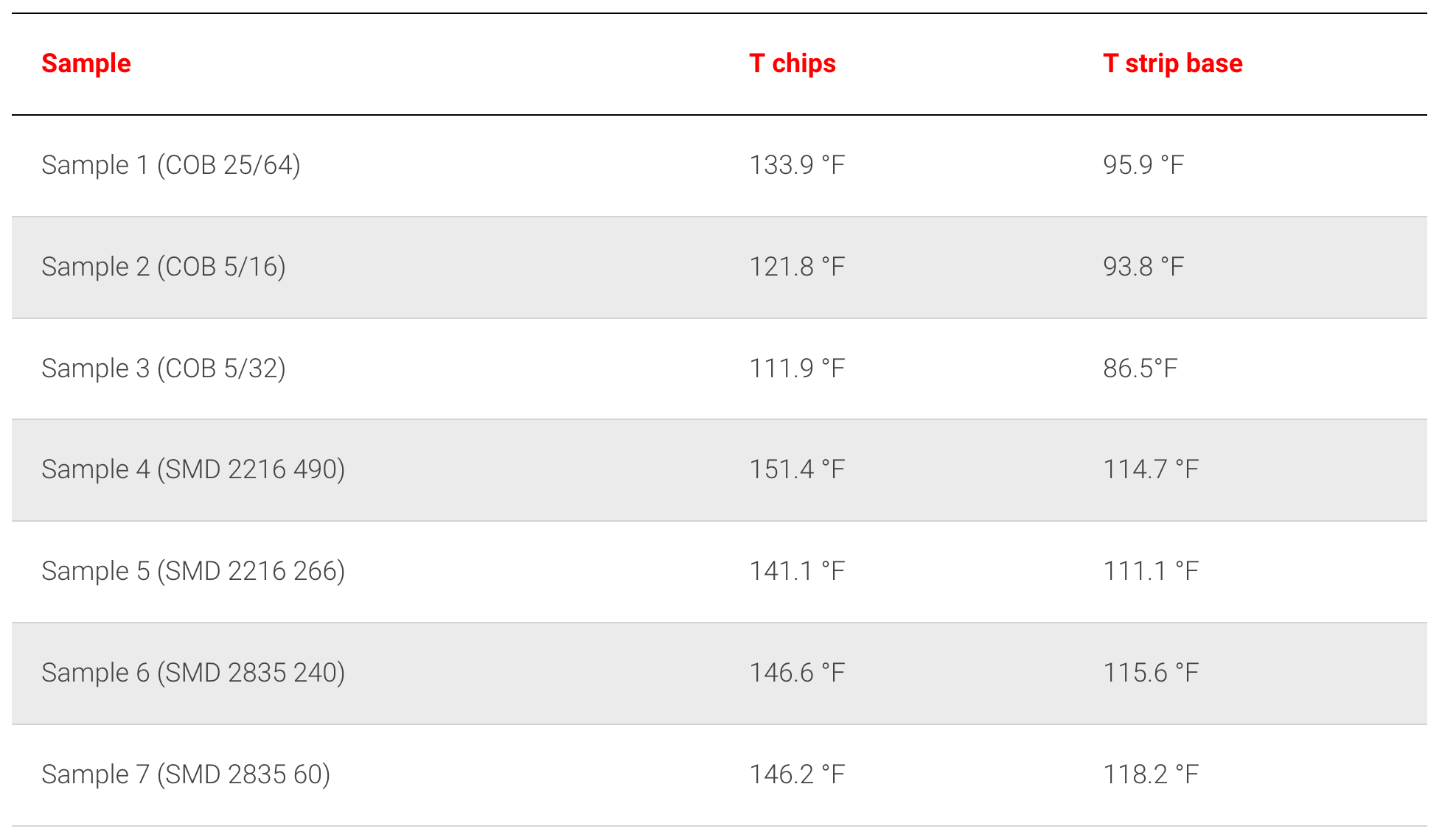Click the 118.2 °F strip base value

(x=1150, y=774)
